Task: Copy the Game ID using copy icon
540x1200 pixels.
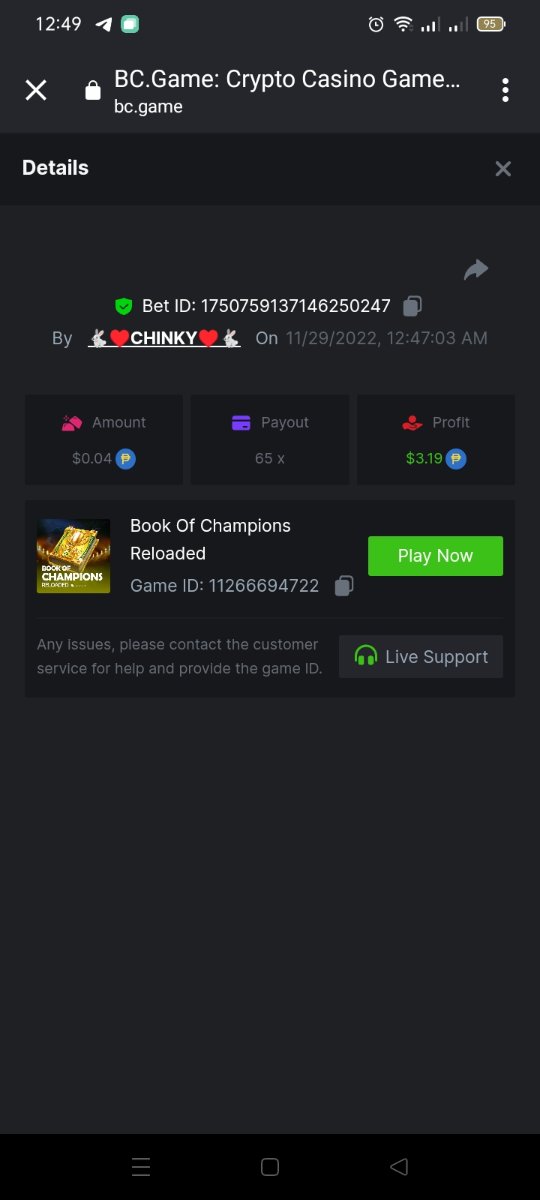Action: [x=344, y=586]
